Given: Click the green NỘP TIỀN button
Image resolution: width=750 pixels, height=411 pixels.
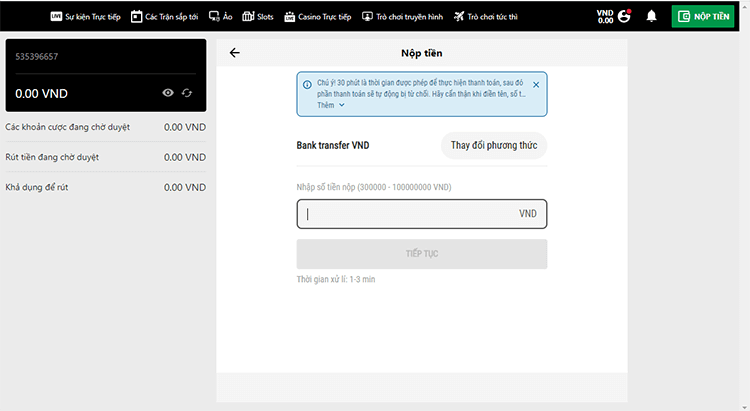Looking at the screenshot, I should (x=703, y=16).
